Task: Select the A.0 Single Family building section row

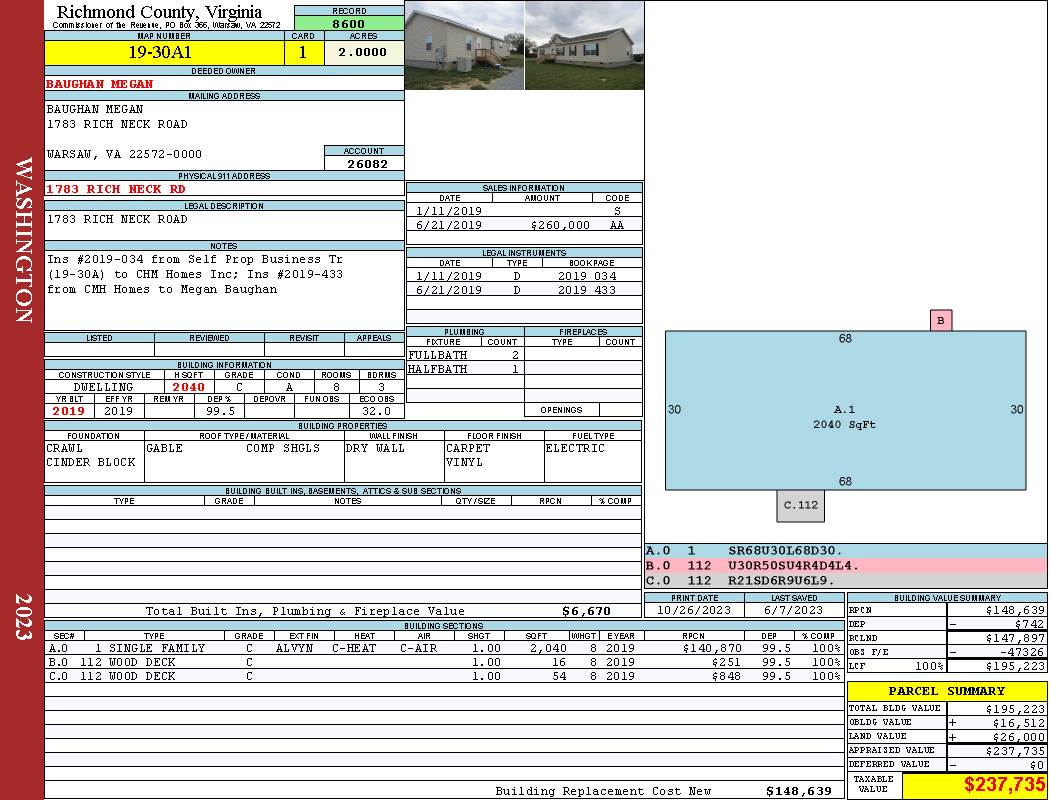Action: click(443, 648)
